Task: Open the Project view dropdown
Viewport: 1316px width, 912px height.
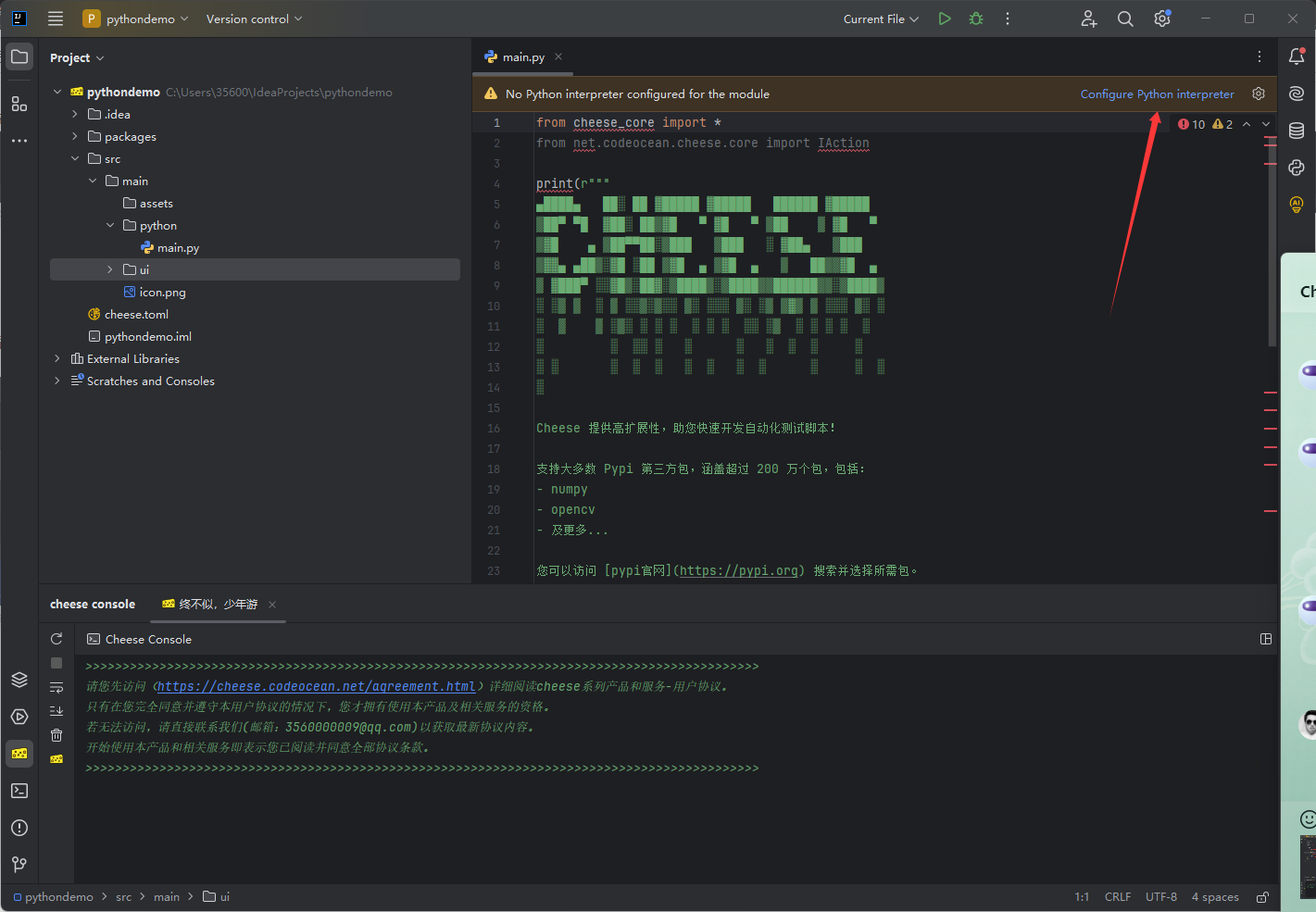Action: [77, 57]
